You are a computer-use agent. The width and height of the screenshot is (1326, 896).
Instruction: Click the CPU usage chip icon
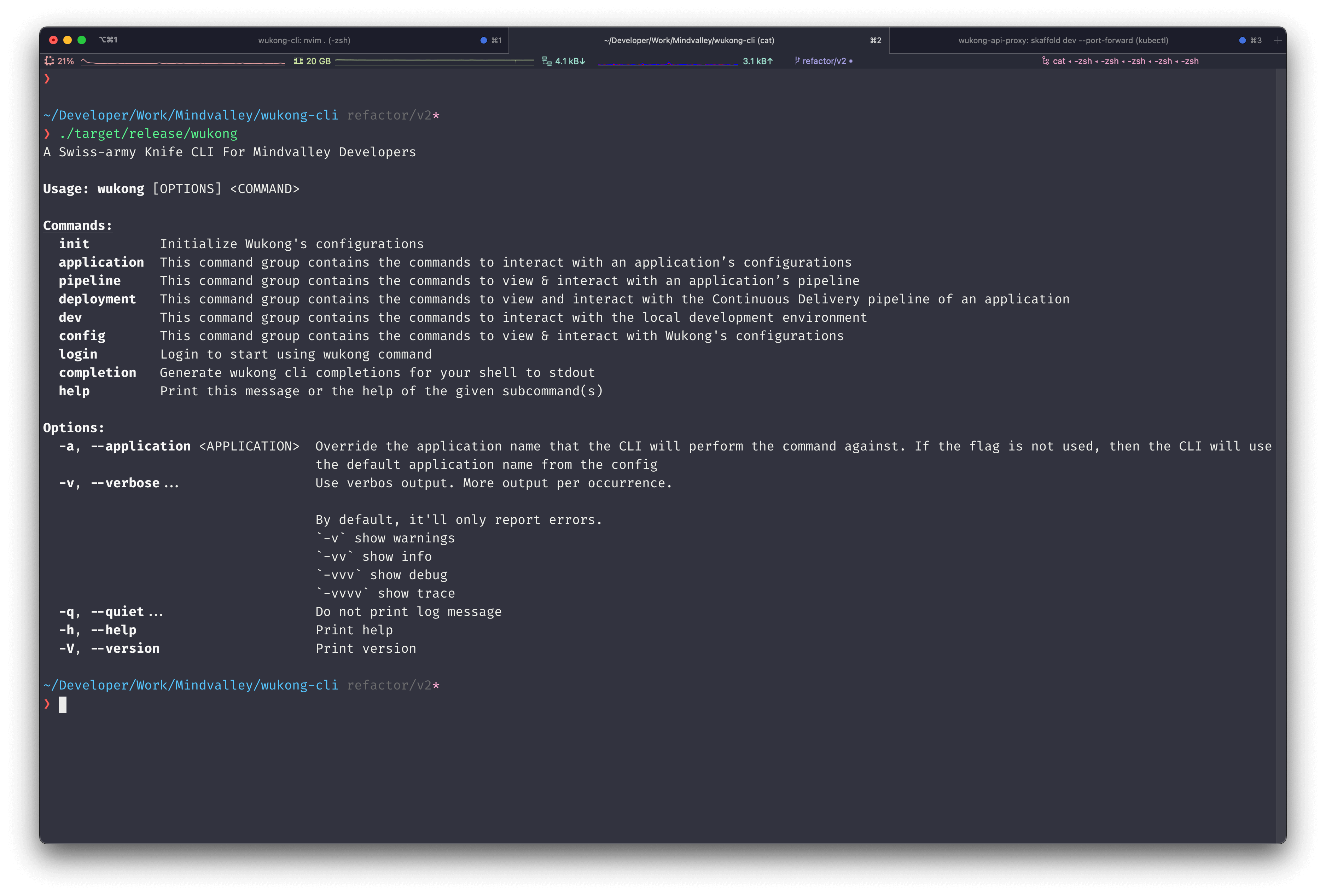point(49,61)
